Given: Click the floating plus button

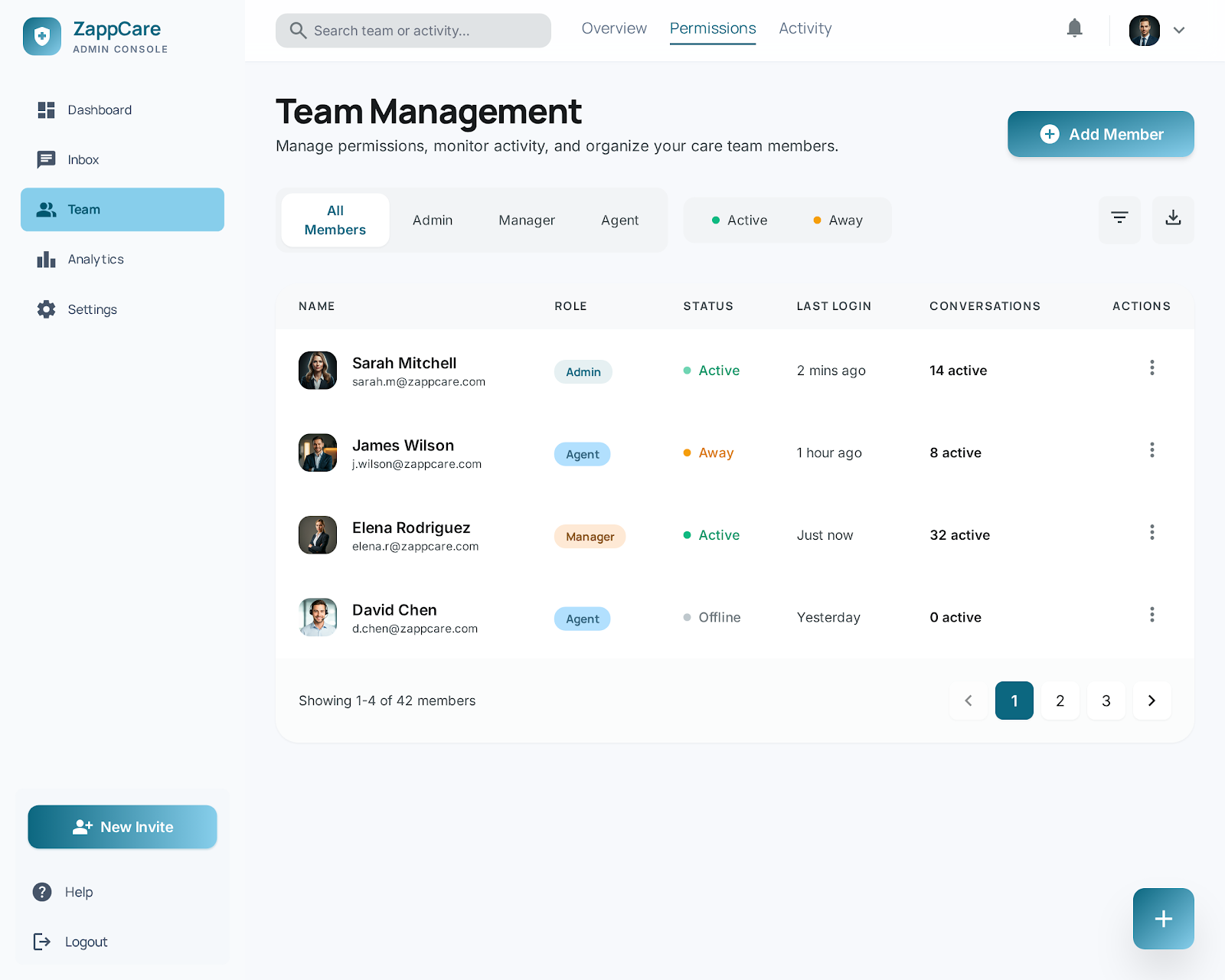Looking at the screenshot, I should coord(1163,918).
